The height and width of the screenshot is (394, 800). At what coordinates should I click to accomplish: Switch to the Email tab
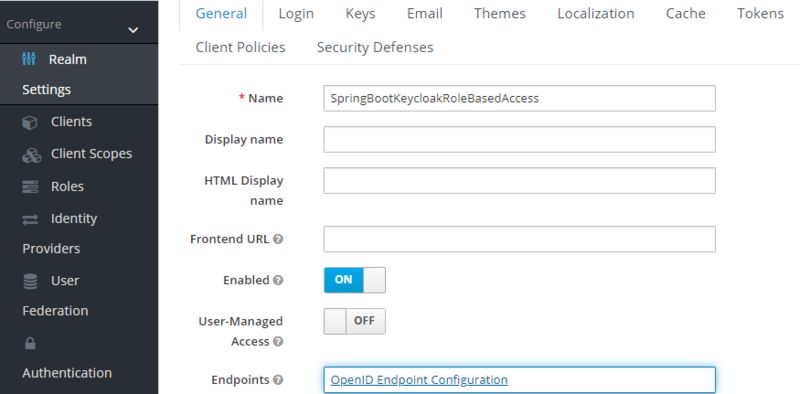click(x=424, y=14)
